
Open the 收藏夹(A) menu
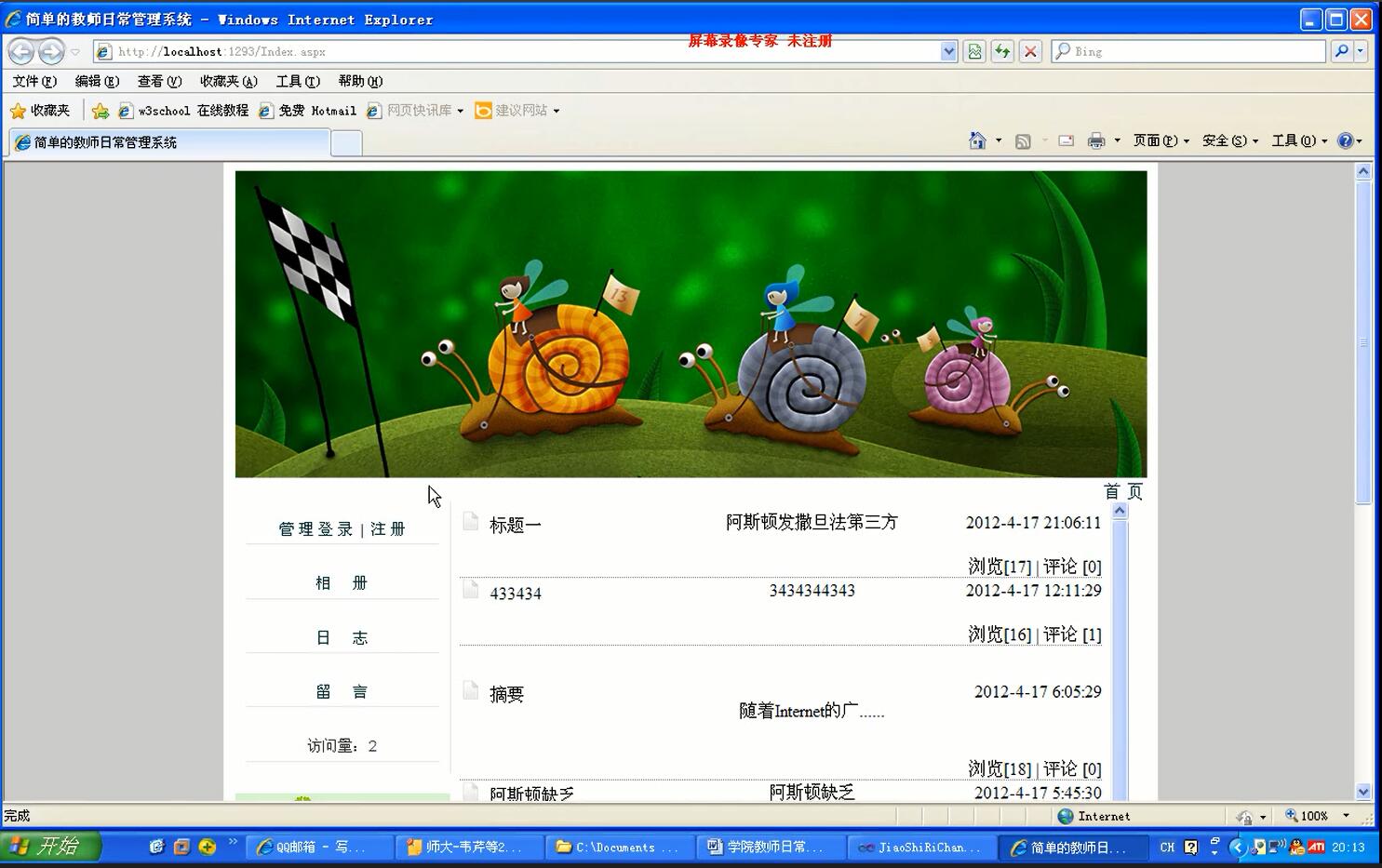coord(228,81)
